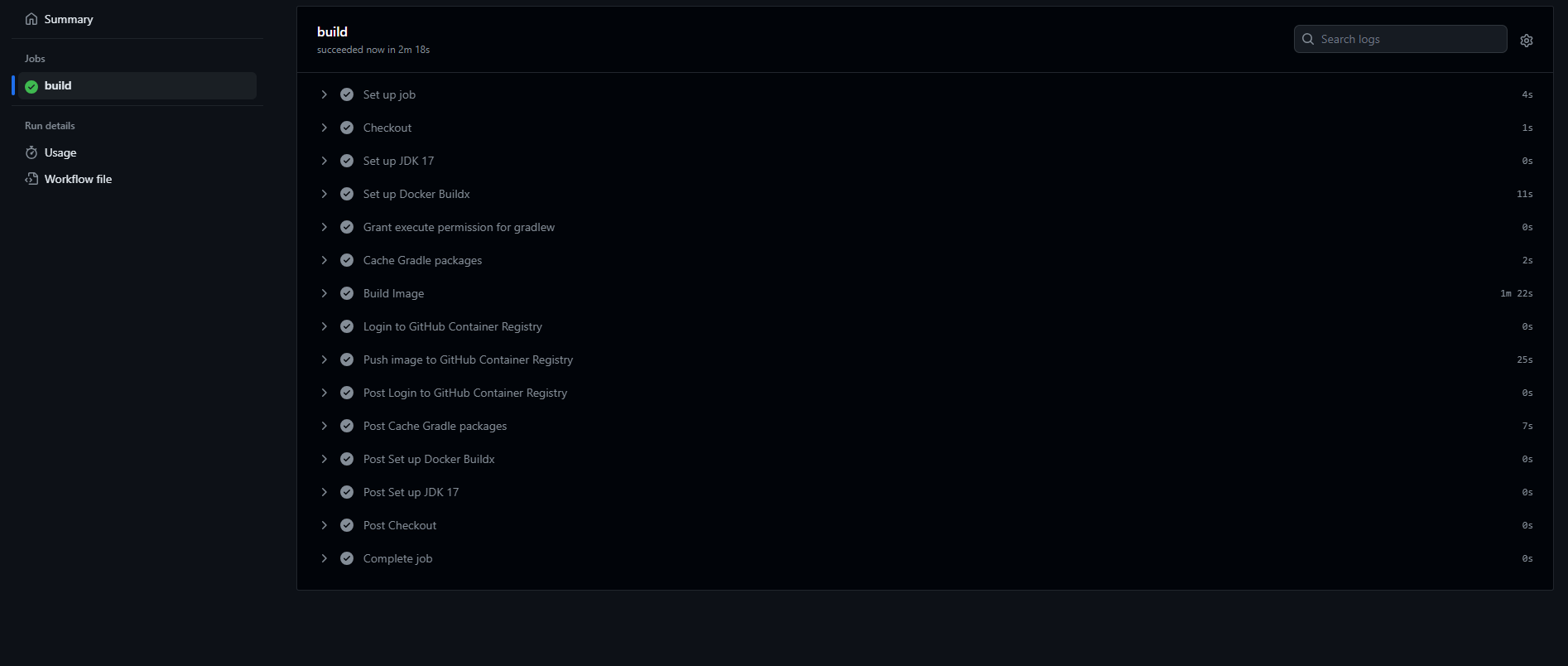
Task: Click the magnifier icon in Search logs
Action: [x=1308, y=39]
